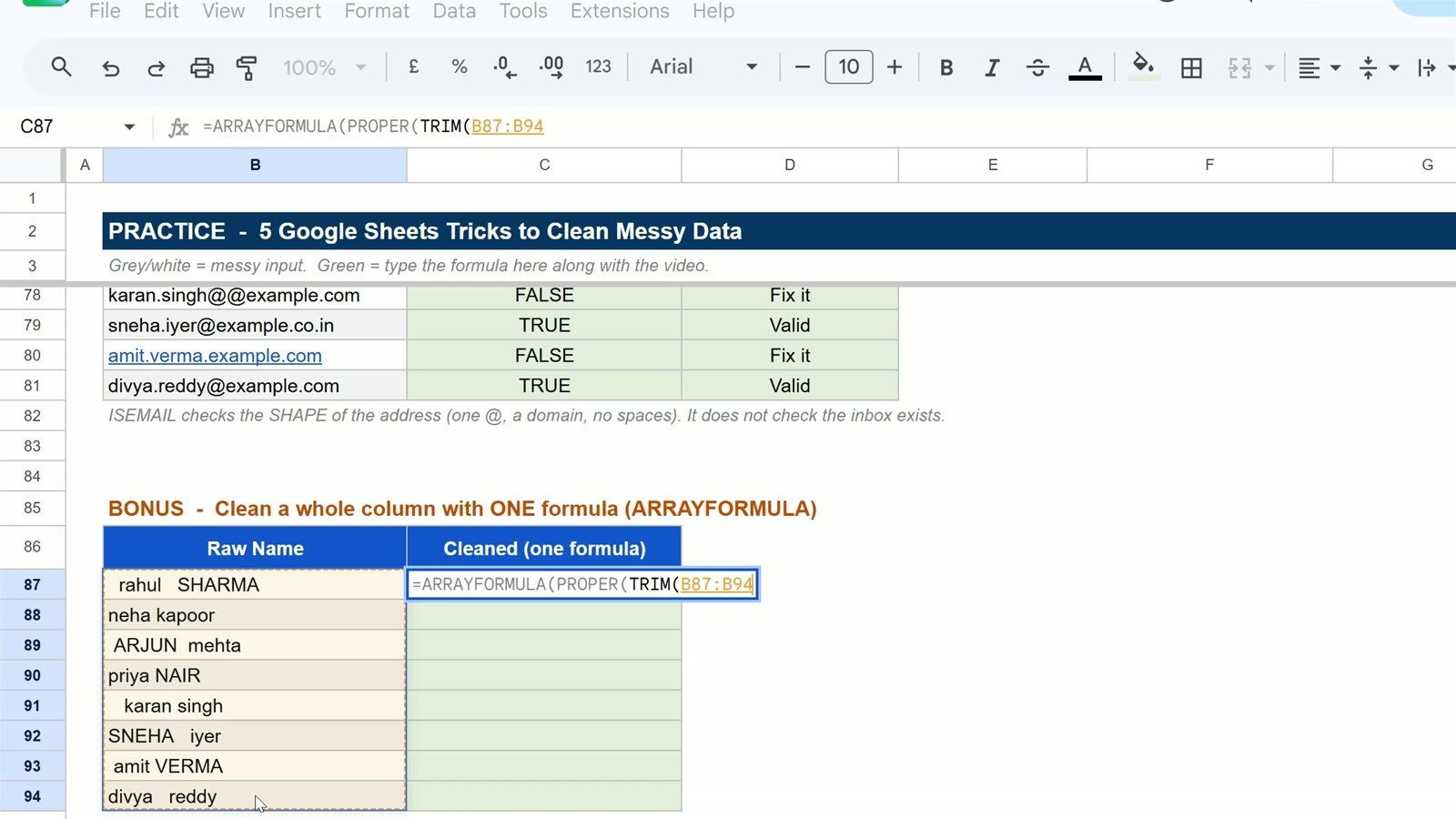Screen dimensions: 1456x819
Task: Open the Insert menu
Action: tap(294, 11)
